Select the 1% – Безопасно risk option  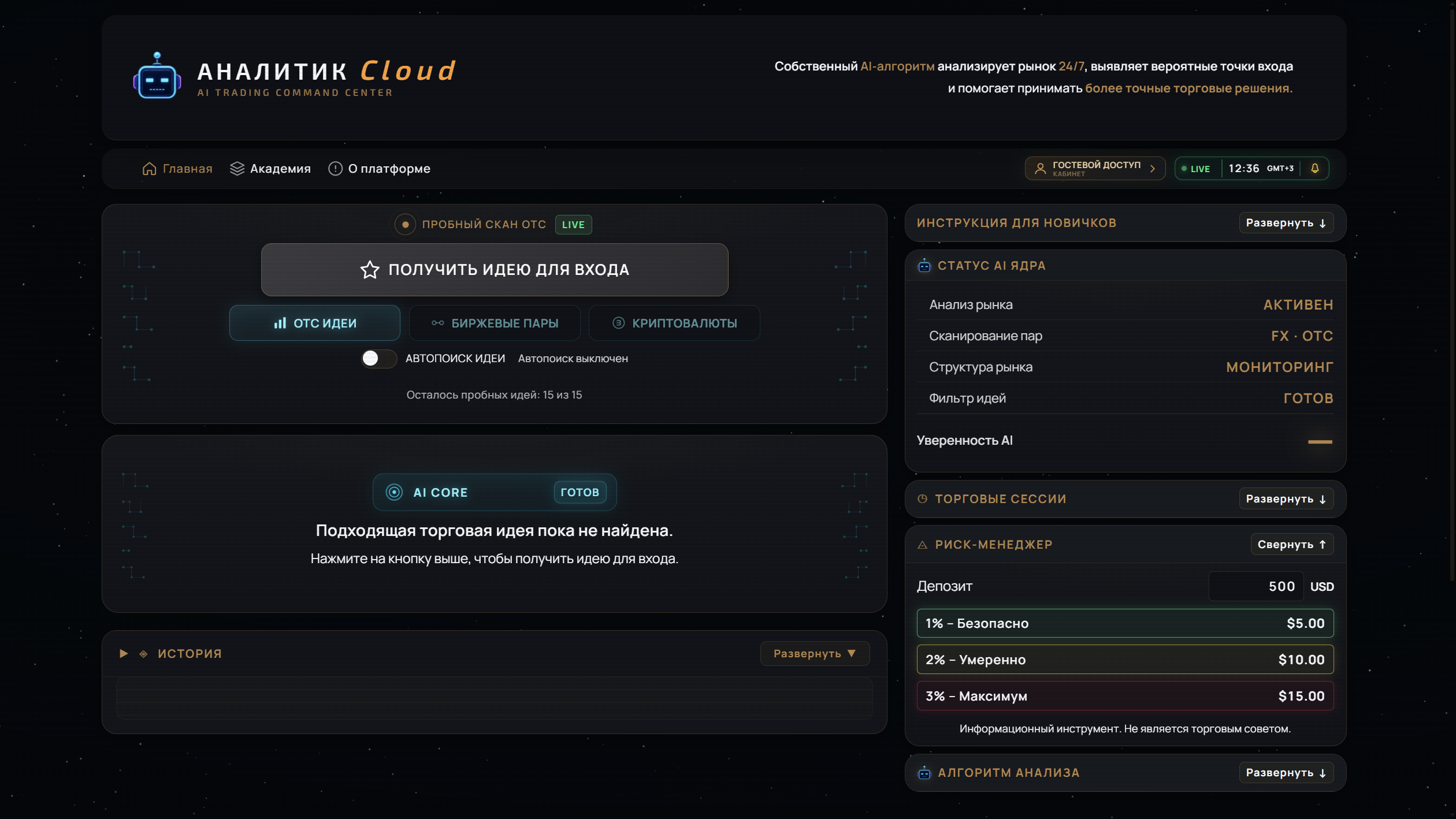coord(1125,623)
